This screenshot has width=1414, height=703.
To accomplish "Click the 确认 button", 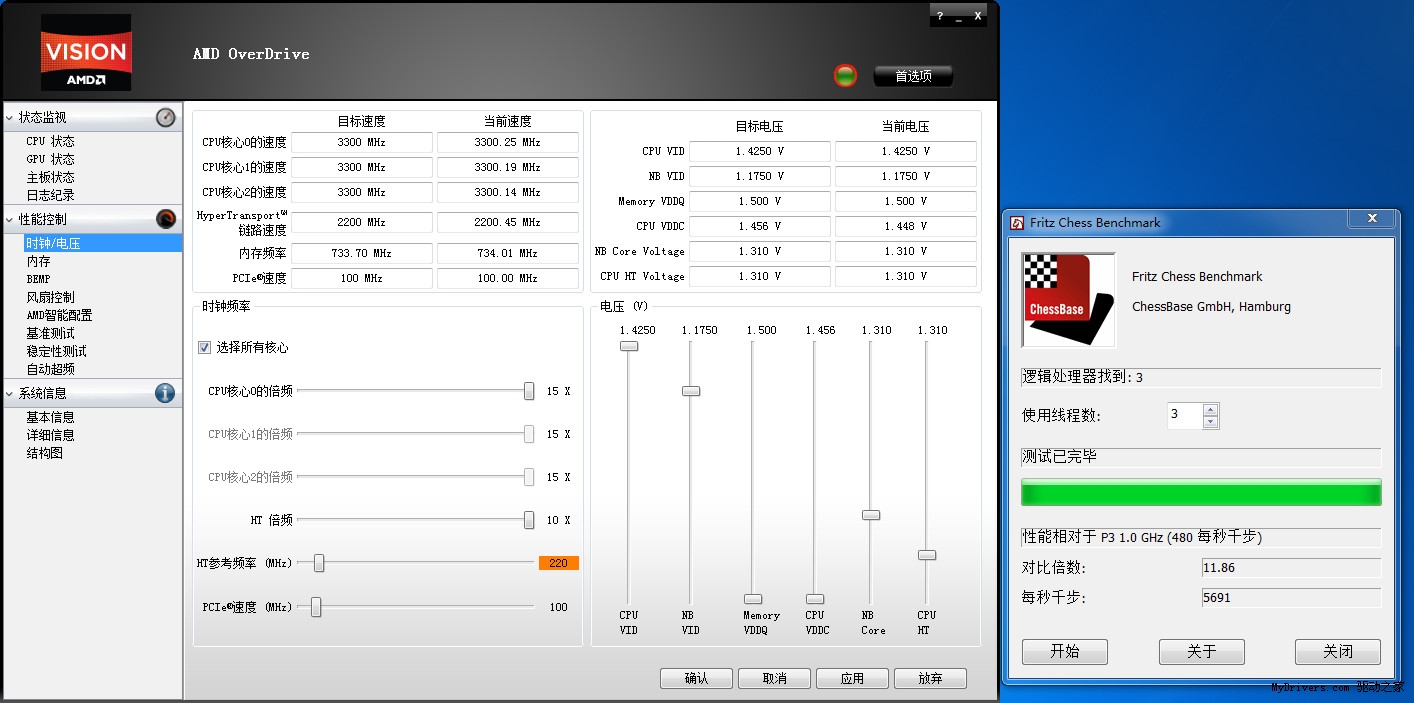I will tap(696, 678).
